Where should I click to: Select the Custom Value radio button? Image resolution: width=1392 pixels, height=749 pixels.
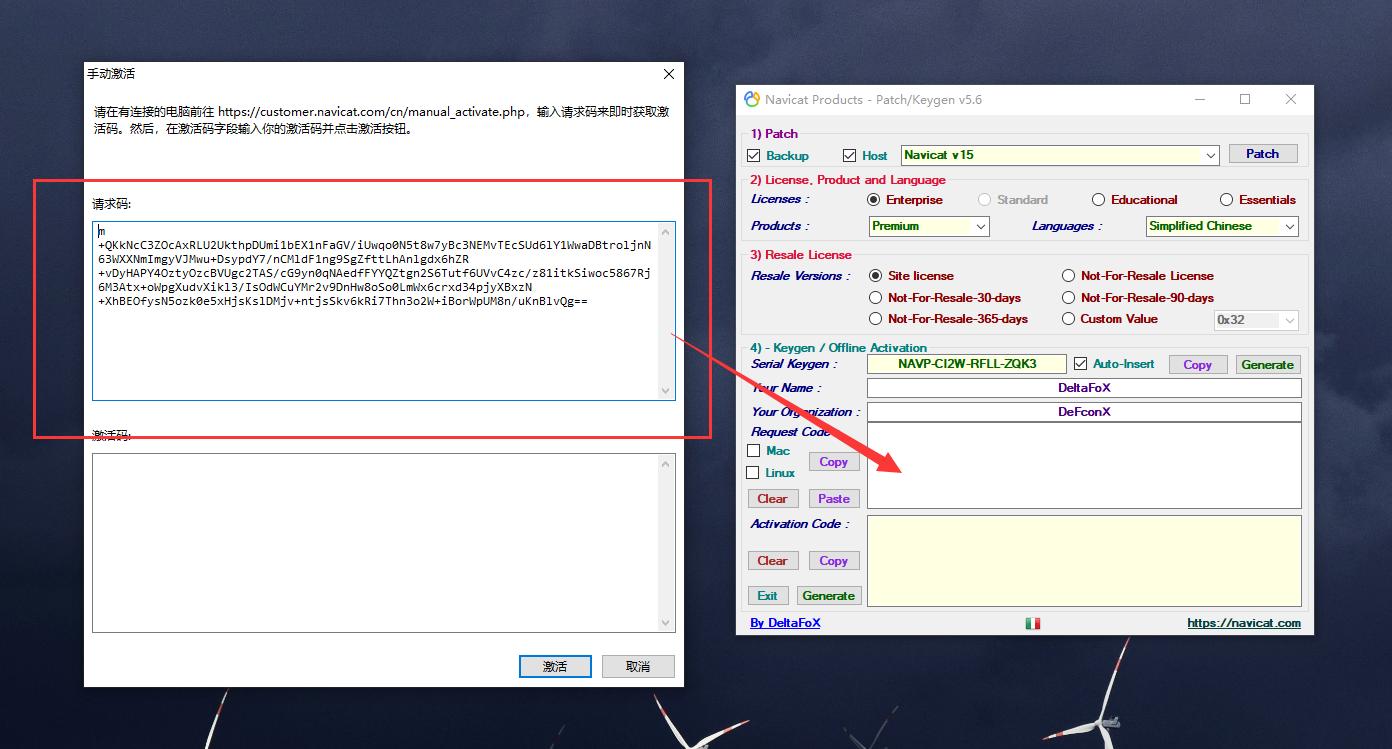[1069, 319]
